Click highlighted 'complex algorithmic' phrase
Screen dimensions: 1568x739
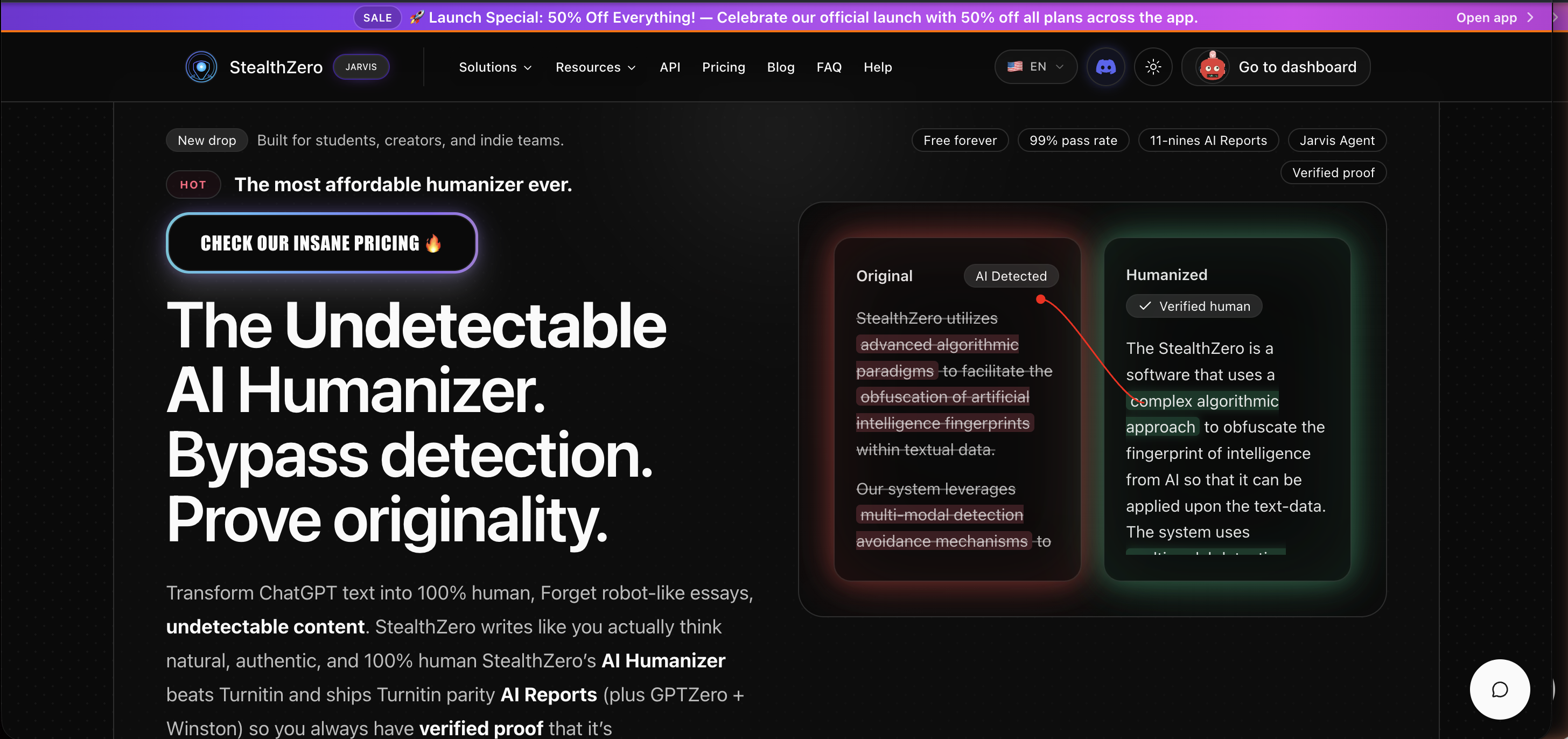(1203, 401)
